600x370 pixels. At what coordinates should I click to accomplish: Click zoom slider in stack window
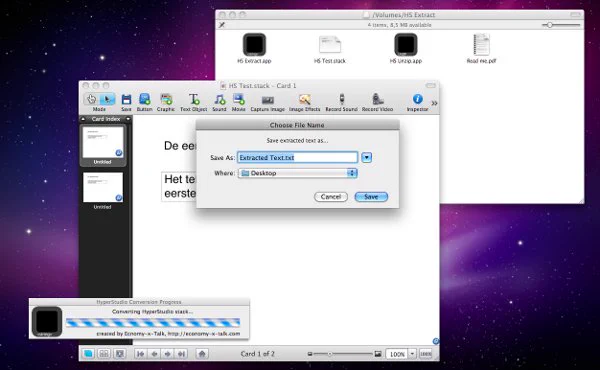[x=342, y=354]
